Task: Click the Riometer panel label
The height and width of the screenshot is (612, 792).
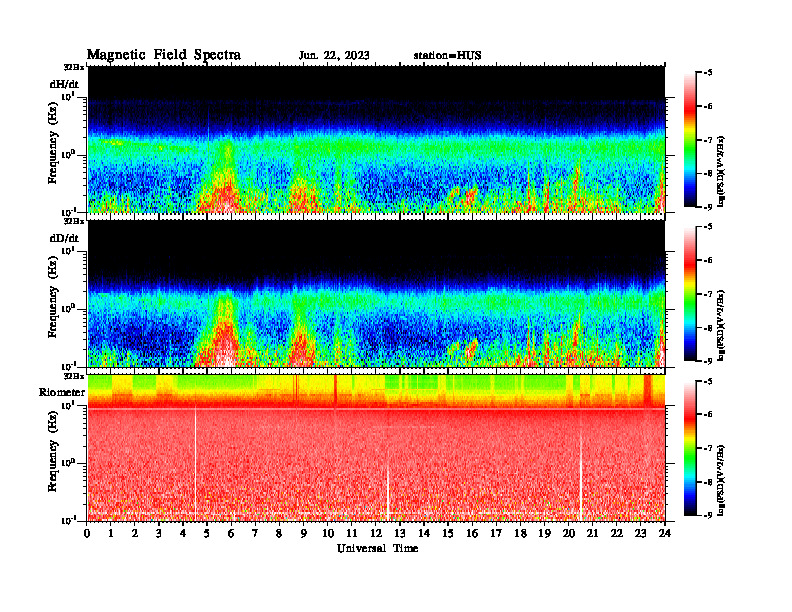Action: [62, 392]
